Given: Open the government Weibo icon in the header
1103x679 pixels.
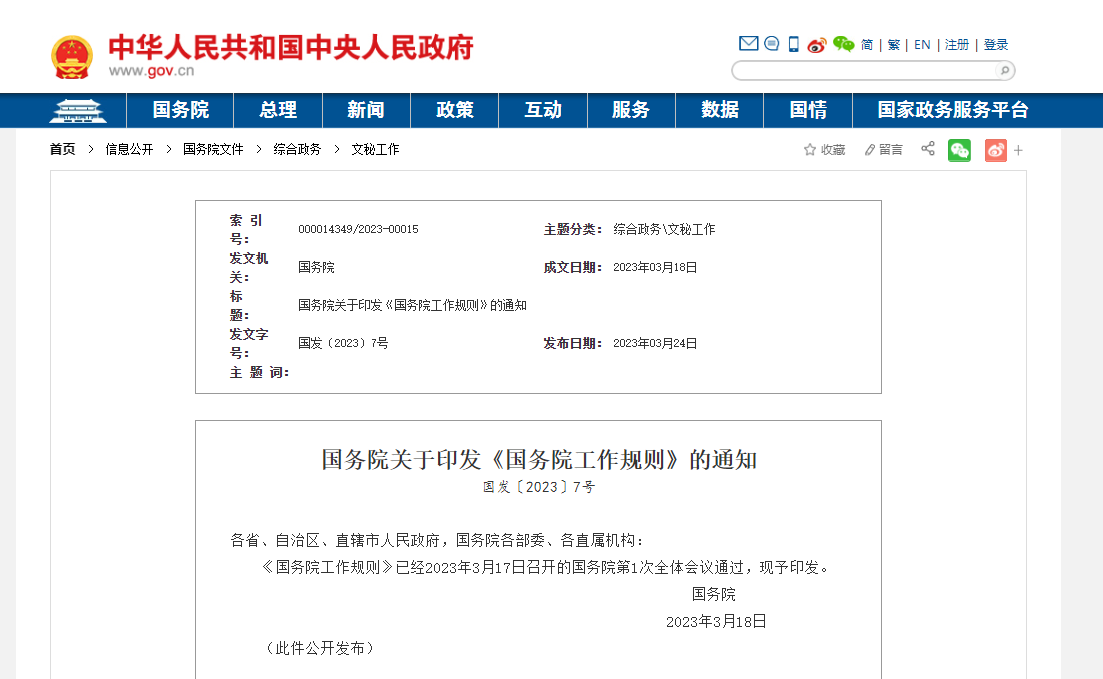Looking at the screenshot, I should tap(816, 44).
